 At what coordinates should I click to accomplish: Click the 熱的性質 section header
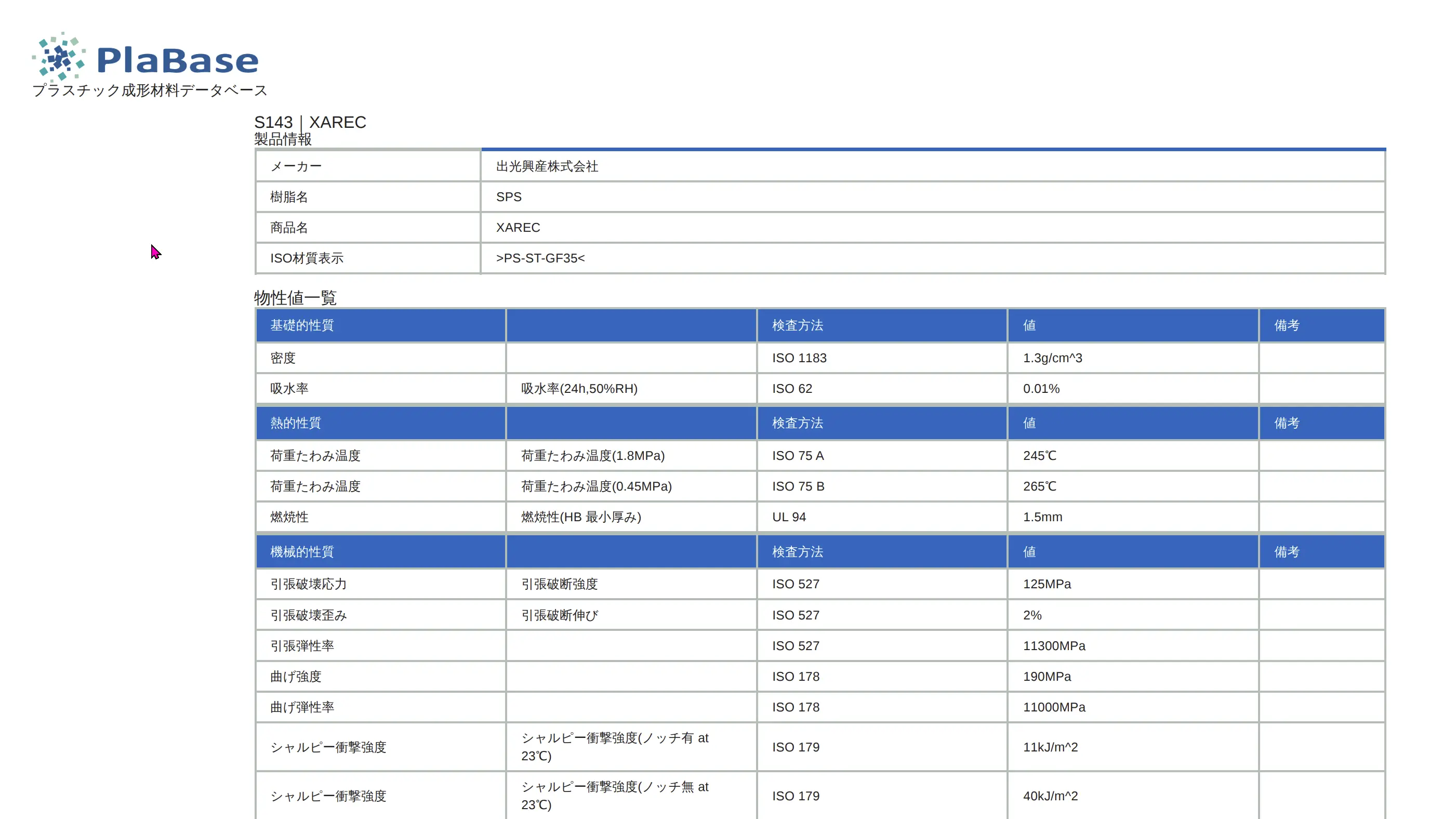point(380,424)
